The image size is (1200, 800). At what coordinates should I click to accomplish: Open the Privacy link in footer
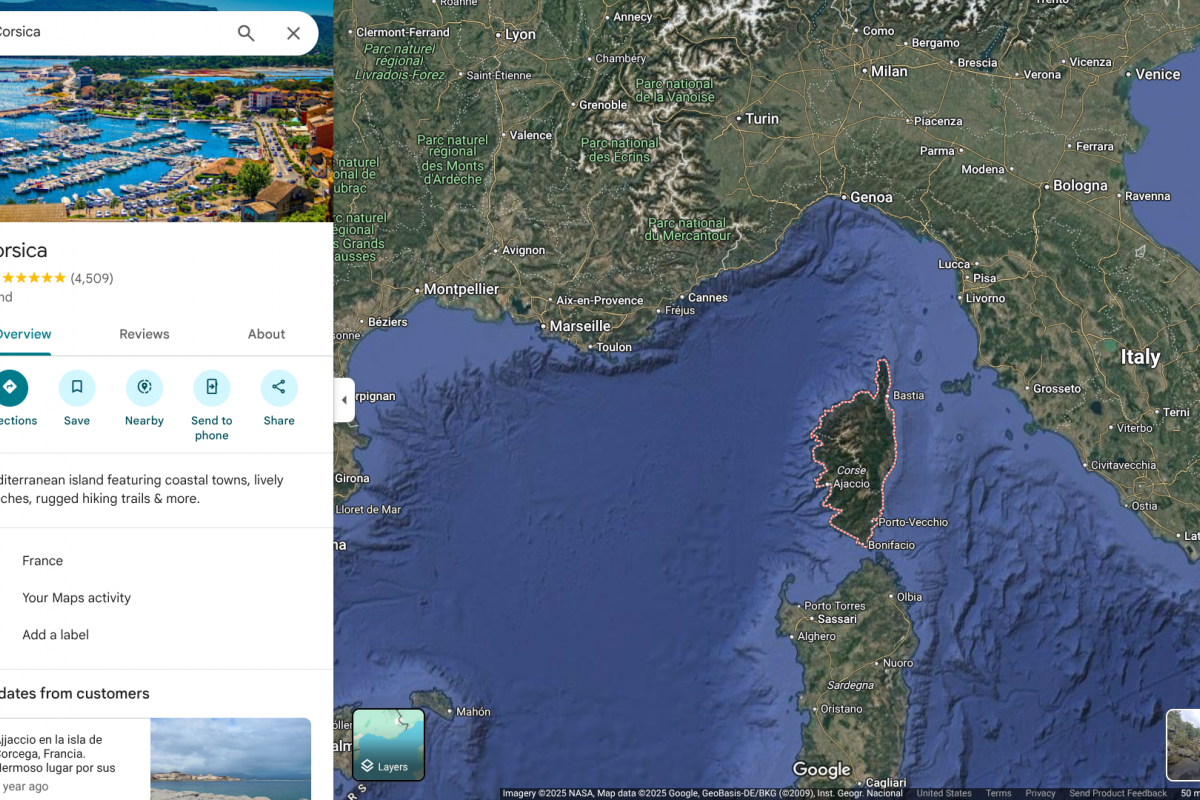(1040, 793)
